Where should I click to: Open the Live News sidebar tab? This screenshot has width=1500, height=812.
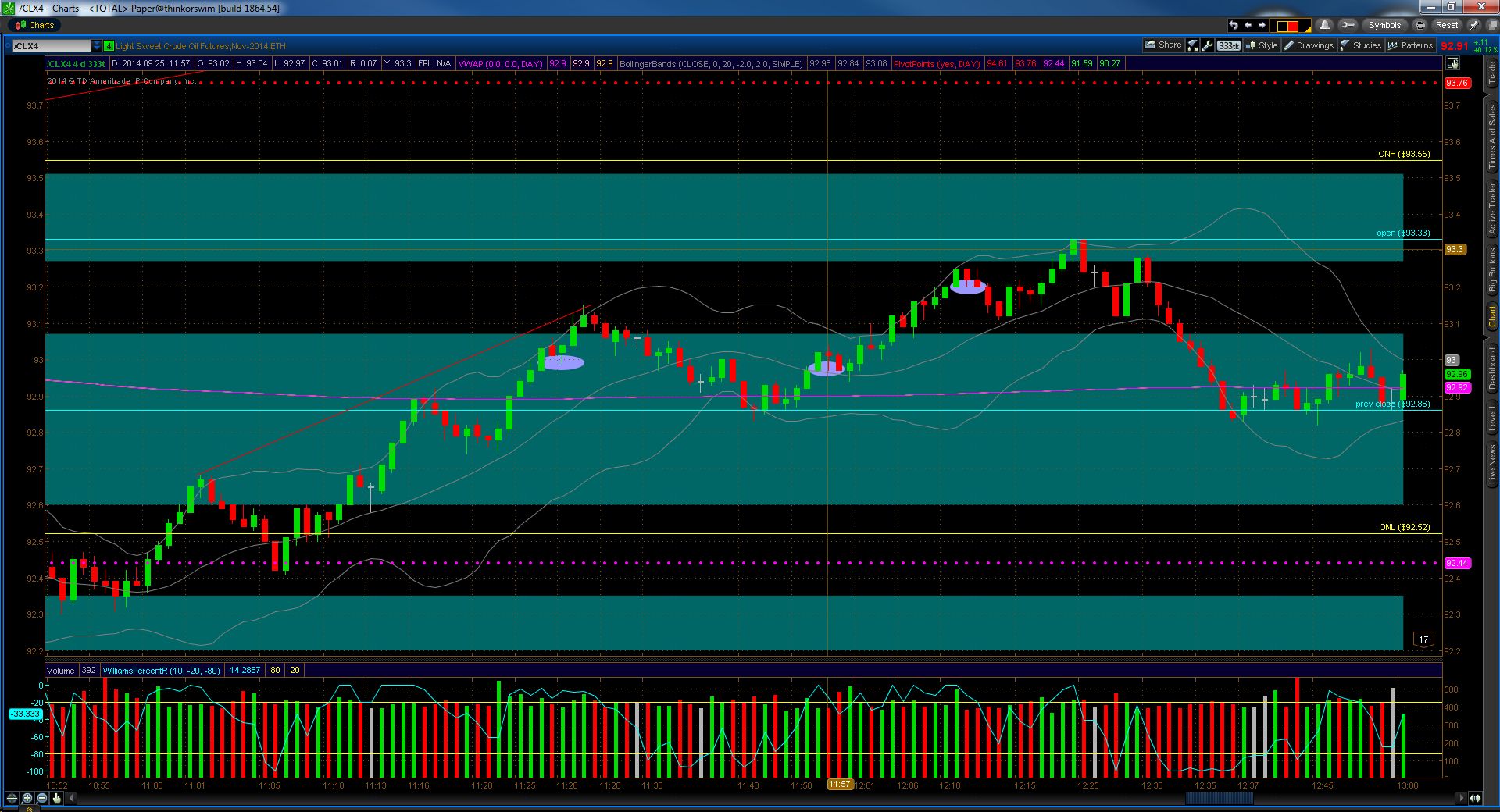(x=1491, y=465)
